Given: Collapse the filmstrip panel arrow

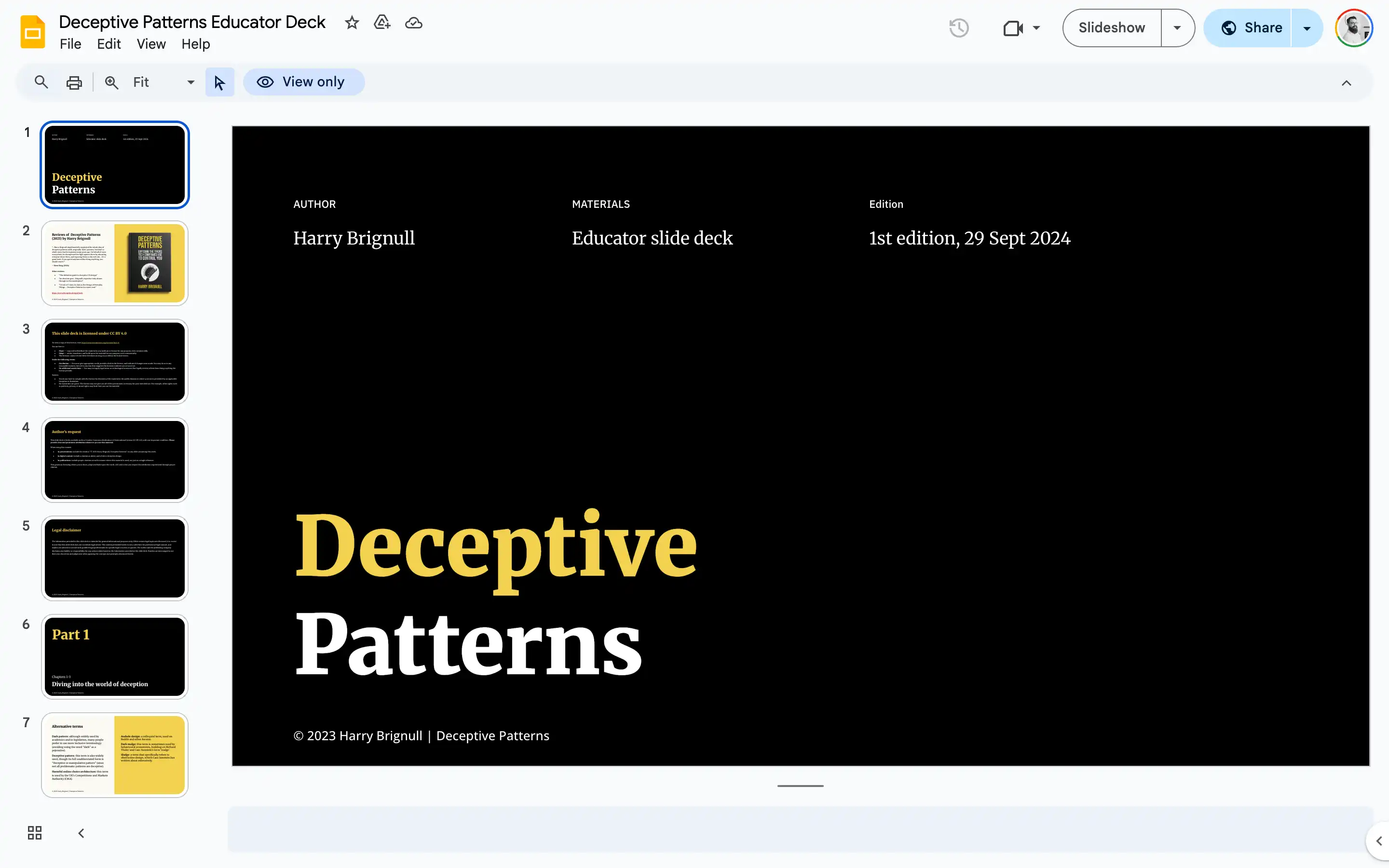Looking at the screenshot, I should [81, 833].
